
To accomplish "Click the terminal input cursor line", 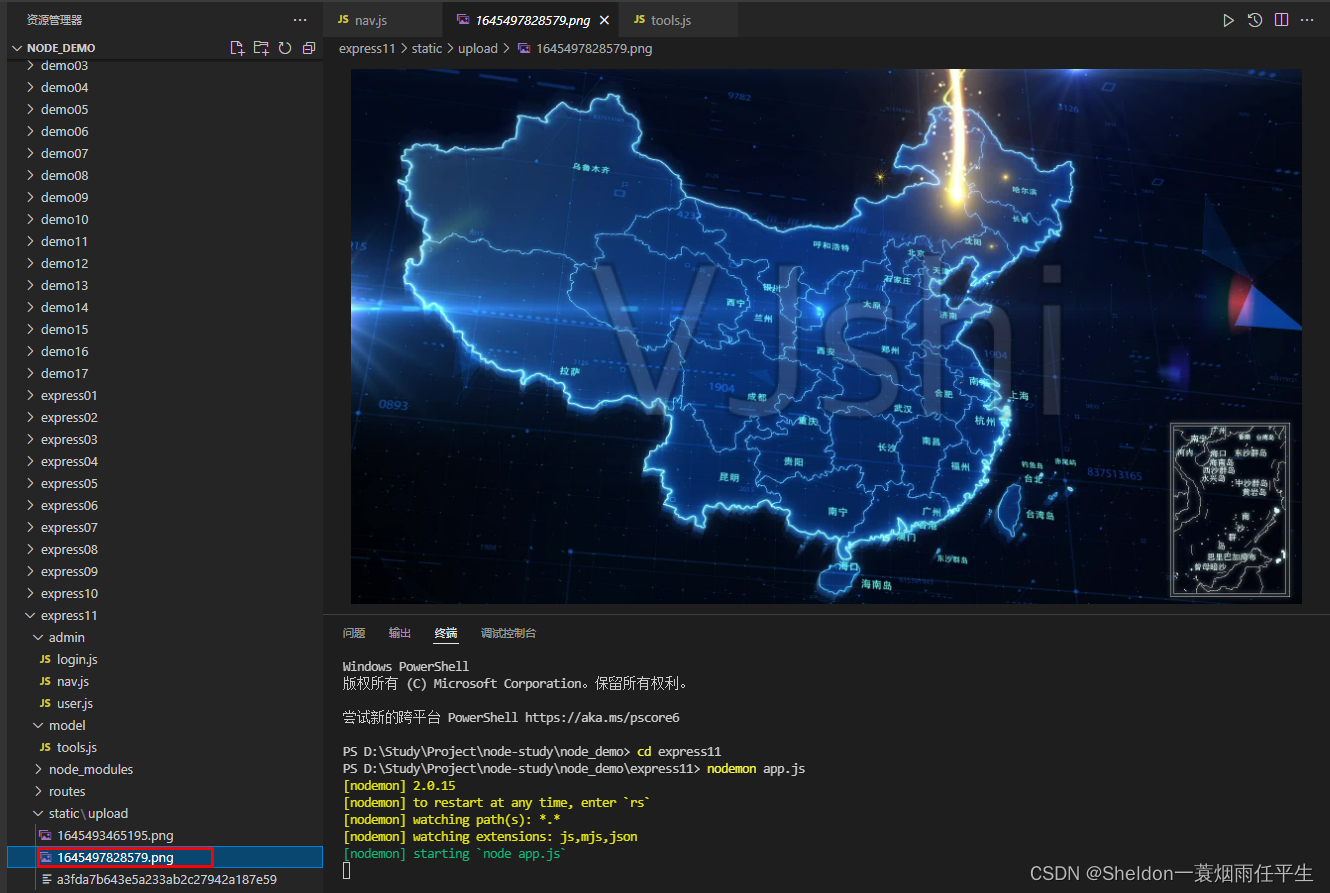I will tap(347, 870).
